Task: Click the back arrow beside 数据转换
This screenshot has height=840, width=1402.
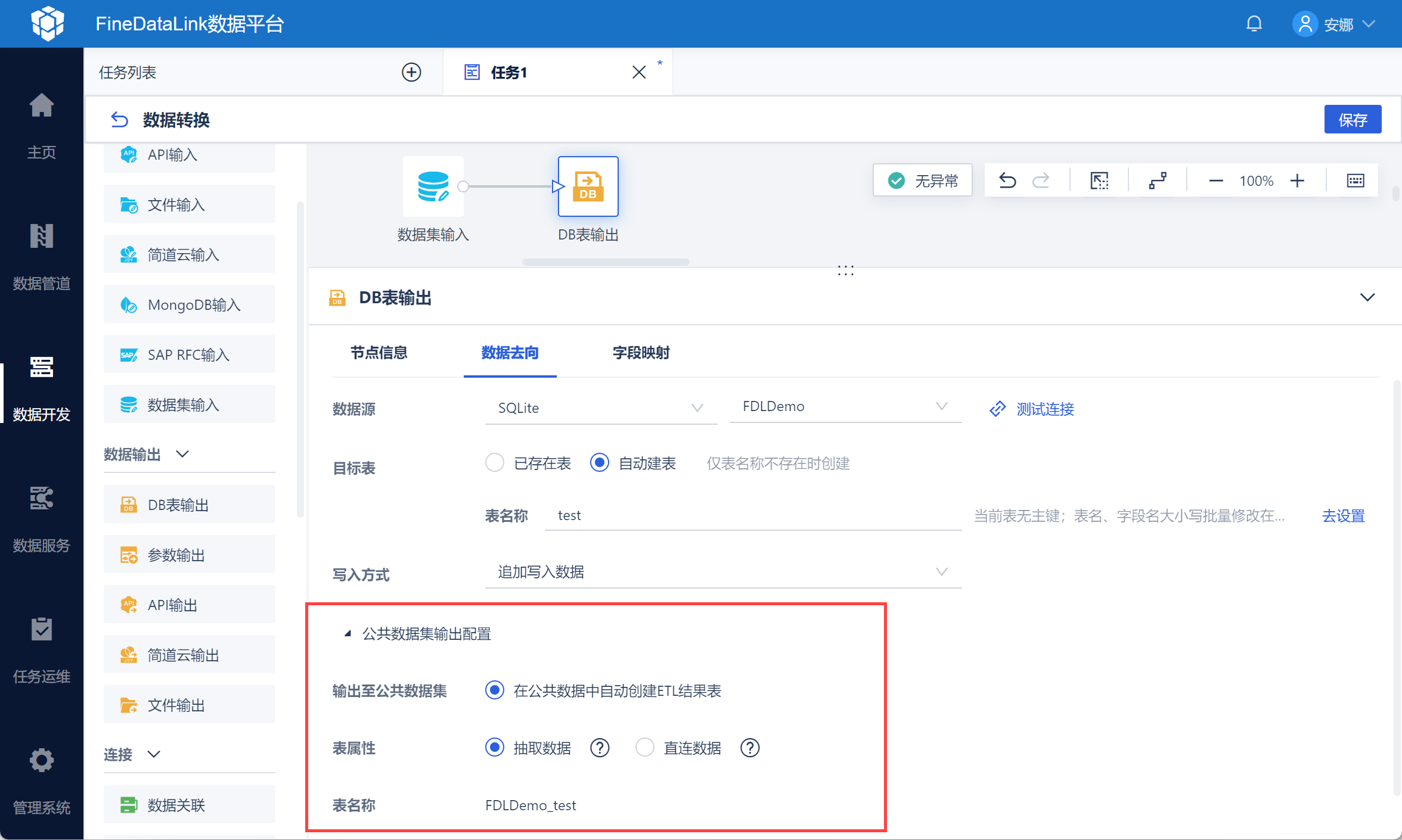Action: (119, 120)
